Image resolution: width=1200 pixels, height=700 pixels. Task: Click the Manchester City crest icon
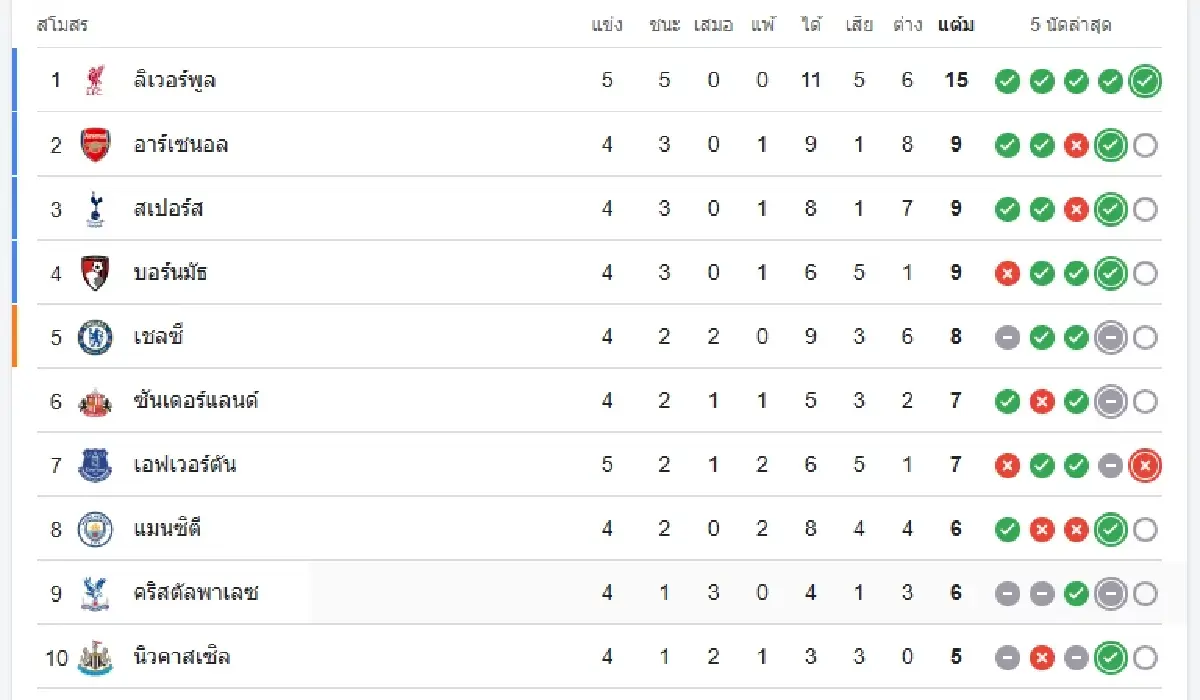tap(95, 529)
